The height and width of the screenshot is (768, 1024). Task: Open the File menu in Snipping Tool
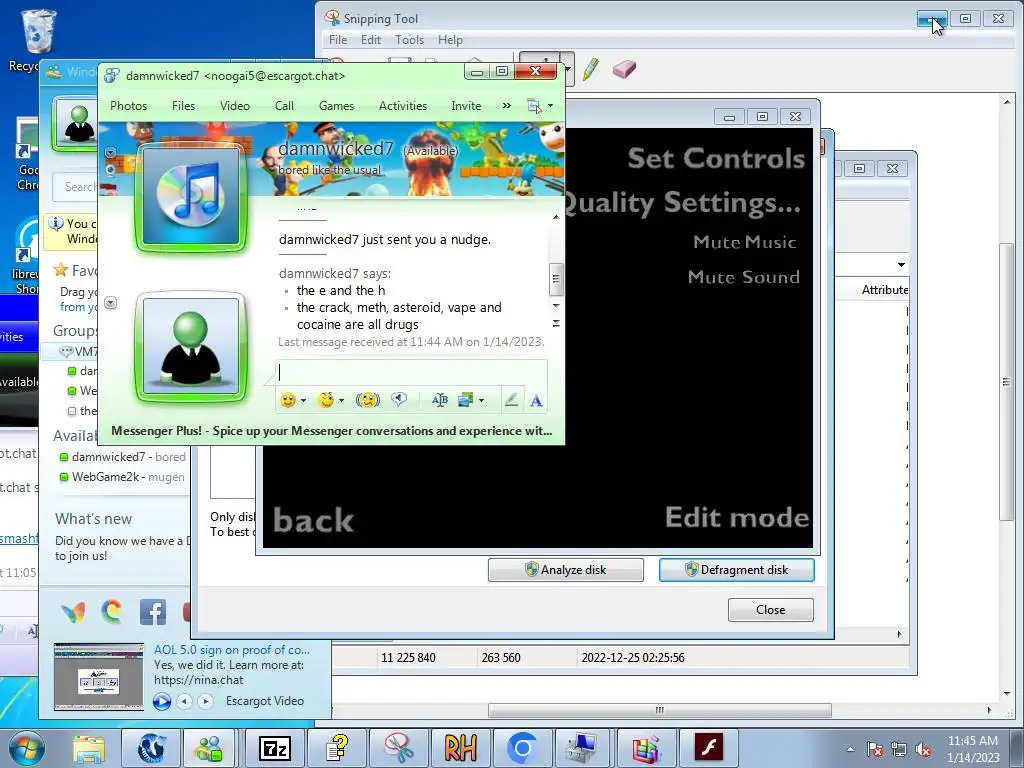point(338,40)
